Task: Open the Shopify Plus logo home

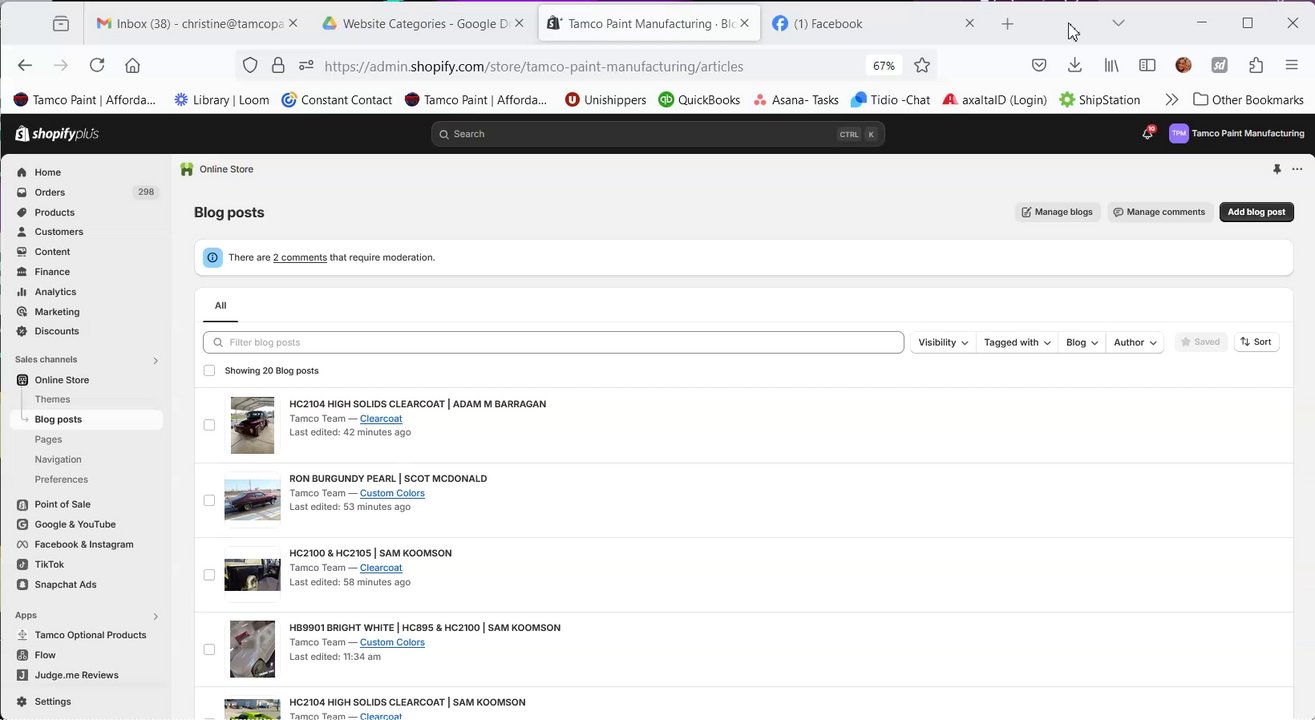Action: point(57,133)
